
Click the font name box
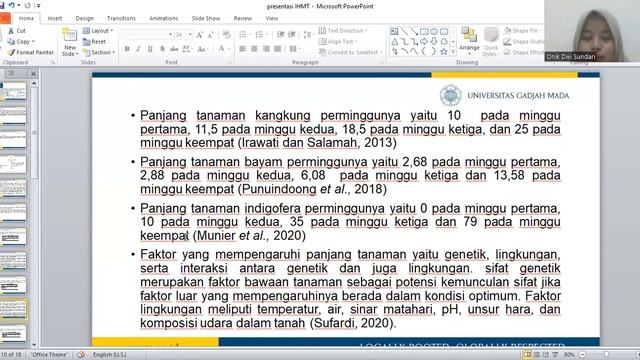tap(147, 35)
